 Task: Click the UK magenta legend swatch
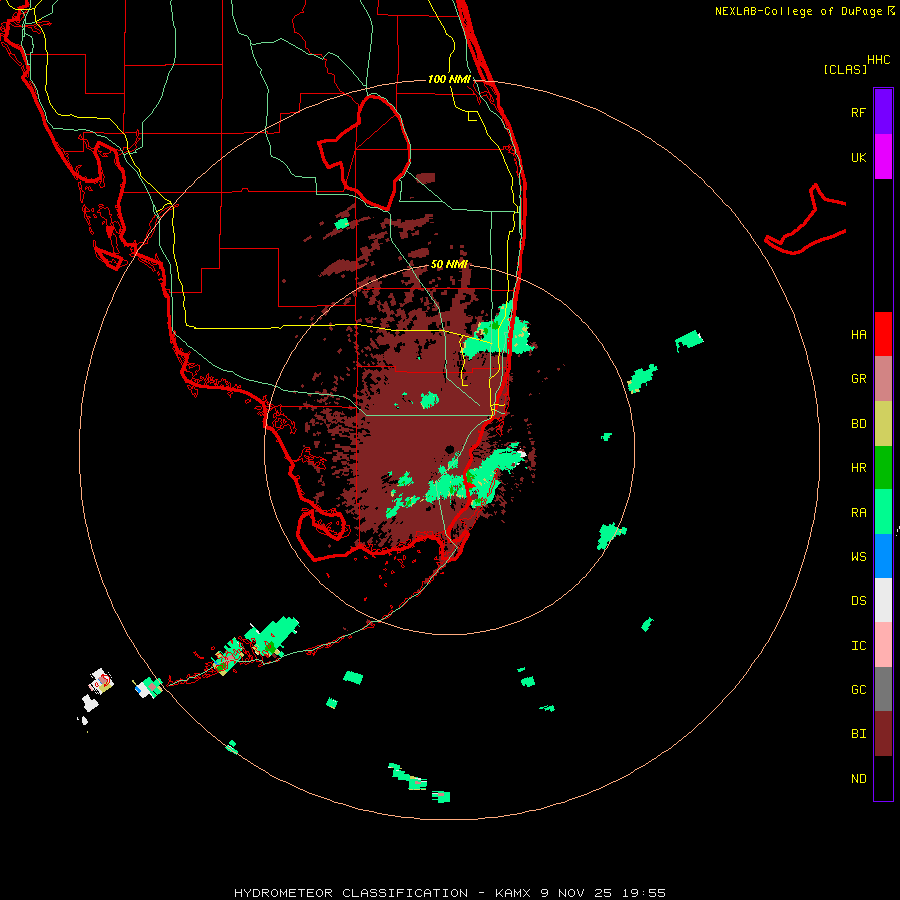(883, 157)
